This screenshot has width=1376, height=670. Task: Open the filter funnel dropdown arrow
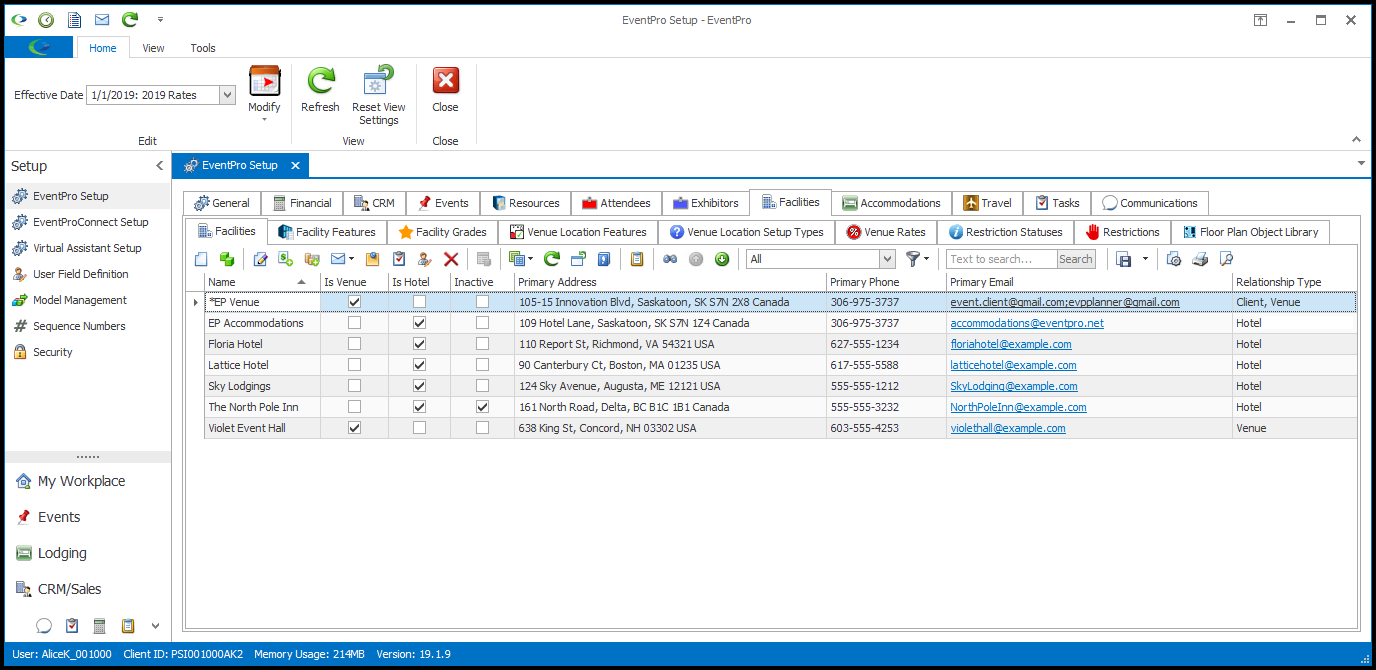click(926, 259)
